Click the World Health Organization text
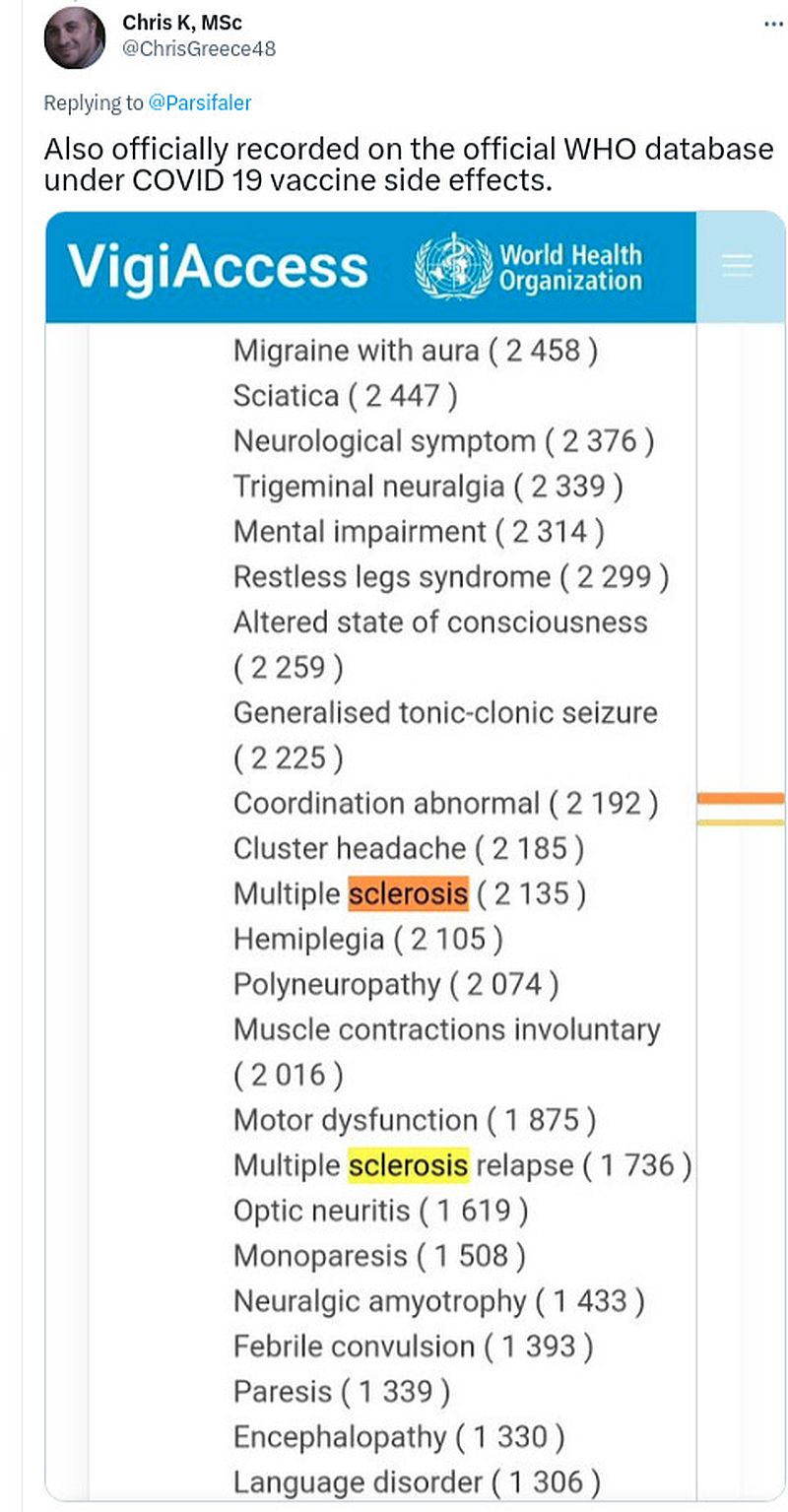Screen dimensions: 788x1512 570,267
